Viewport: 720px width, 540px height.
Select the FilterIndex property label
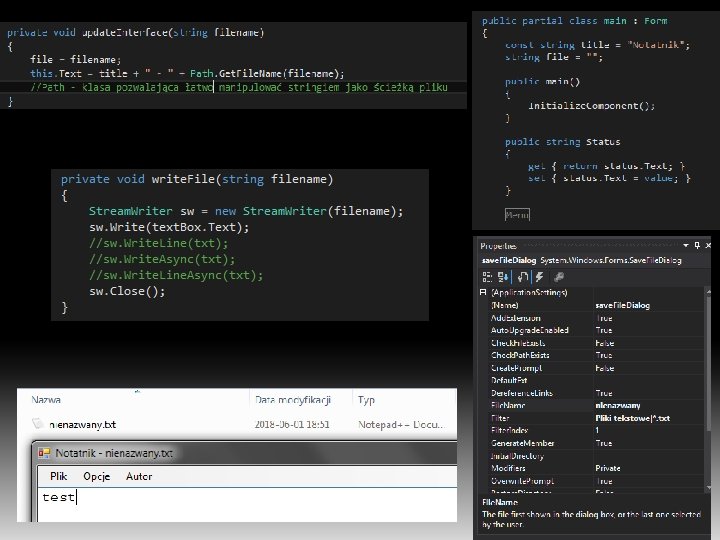(x=509, y=430)
